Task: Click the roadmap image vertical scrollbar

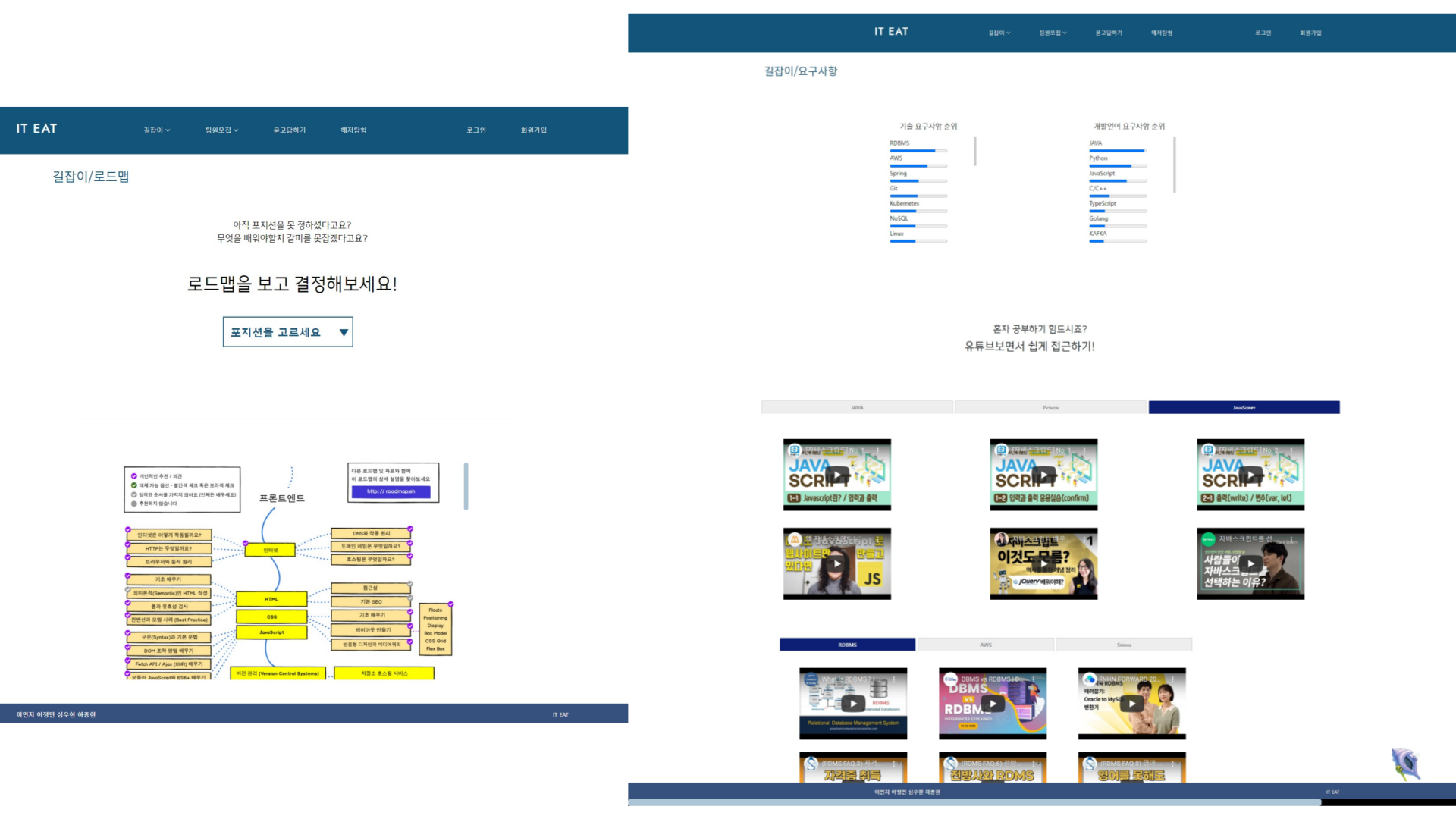Action: point(466,486)
